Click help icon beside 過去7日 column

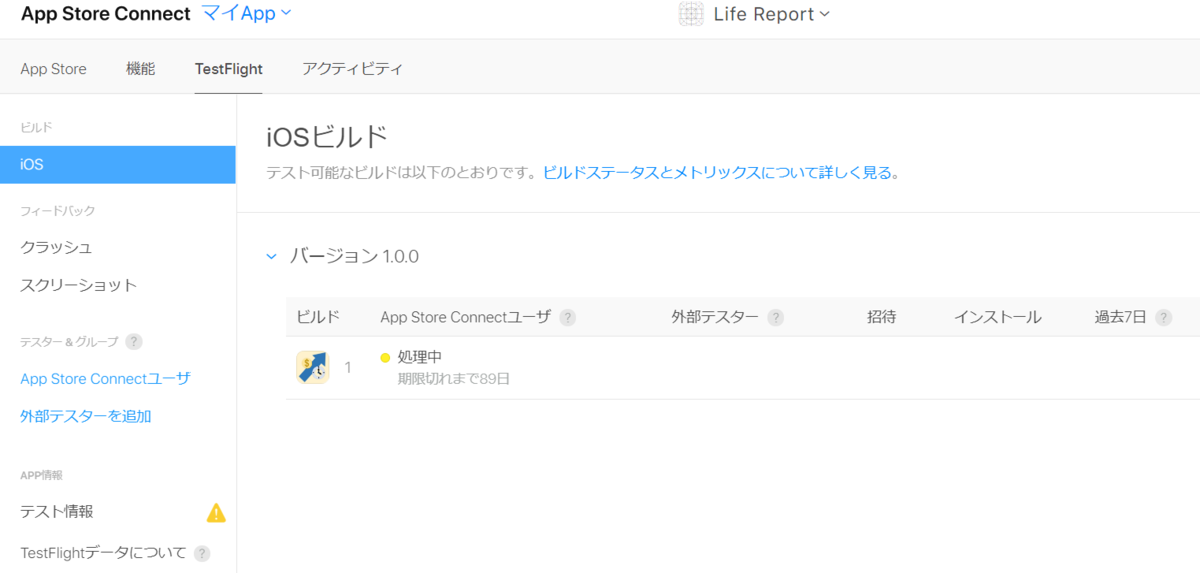pyautogui.click(x=1163, y=318)
